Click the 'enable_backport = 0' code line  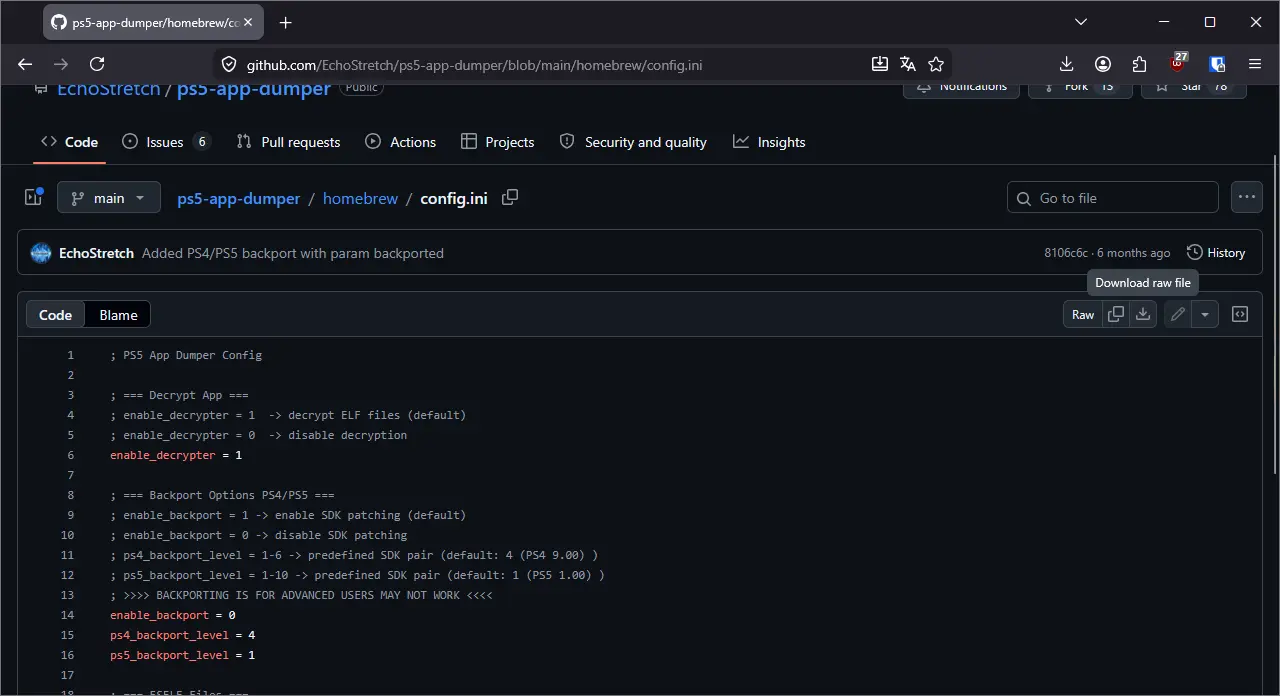point(173,615)
